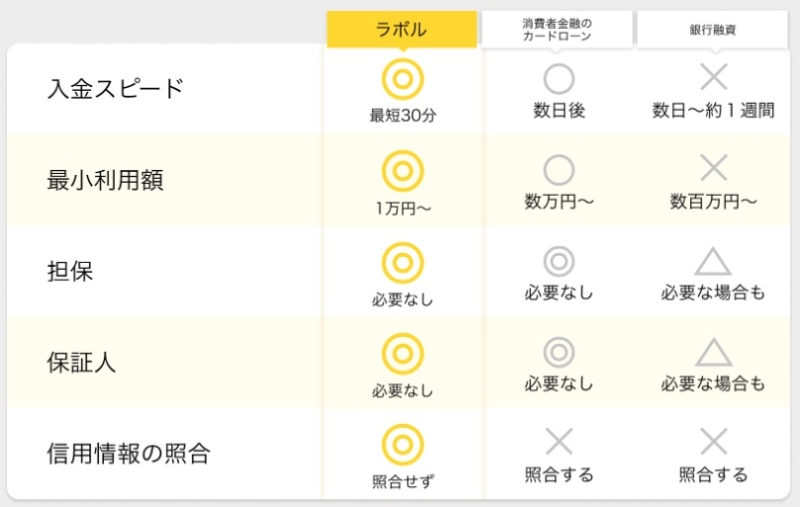Click the 担保 row label
Screen dimensions: 800x507
pyautogui.click(x=70, y=271)
